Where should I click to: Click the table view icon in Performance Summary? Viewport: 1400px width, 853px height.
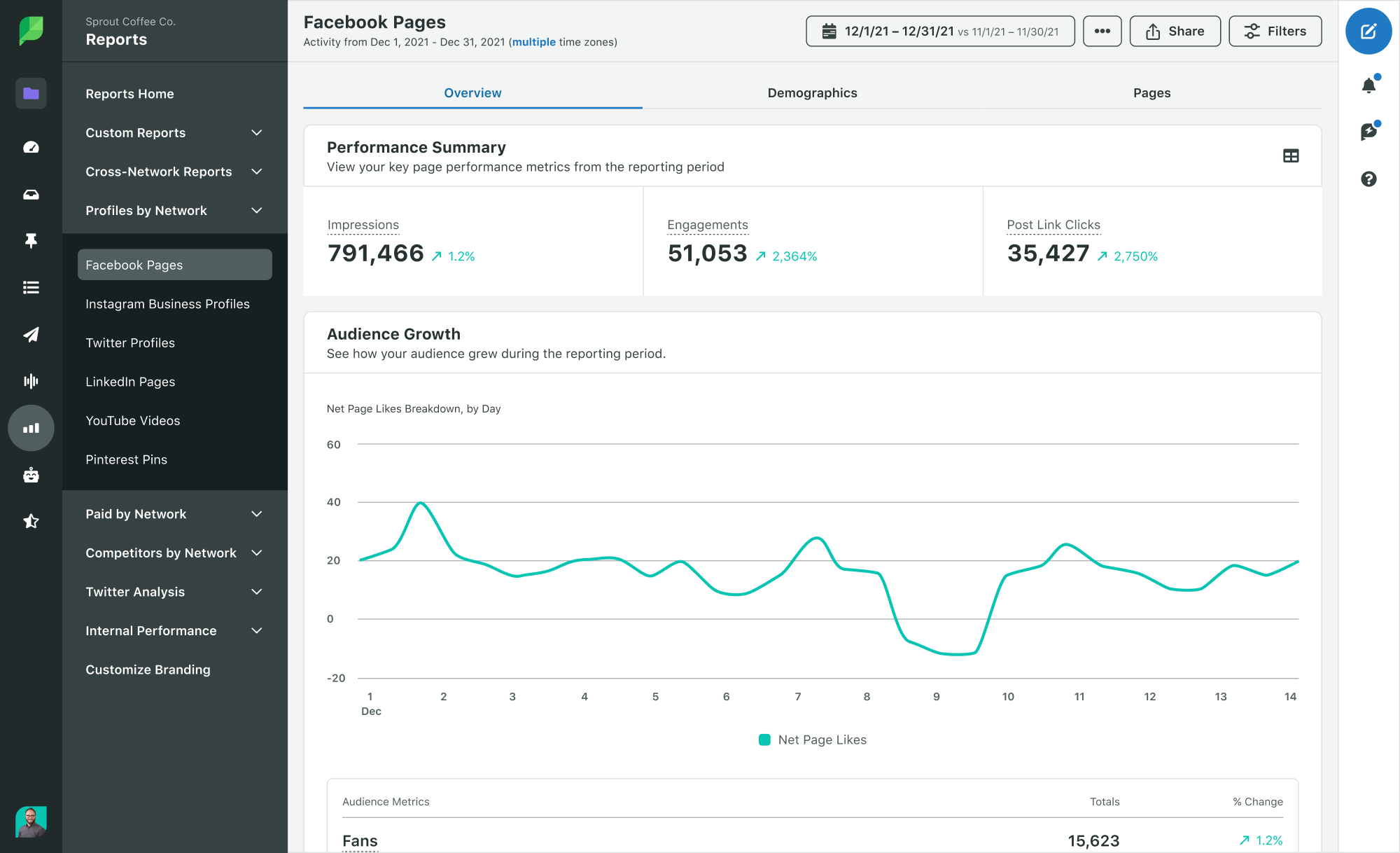coord(1291,156)
